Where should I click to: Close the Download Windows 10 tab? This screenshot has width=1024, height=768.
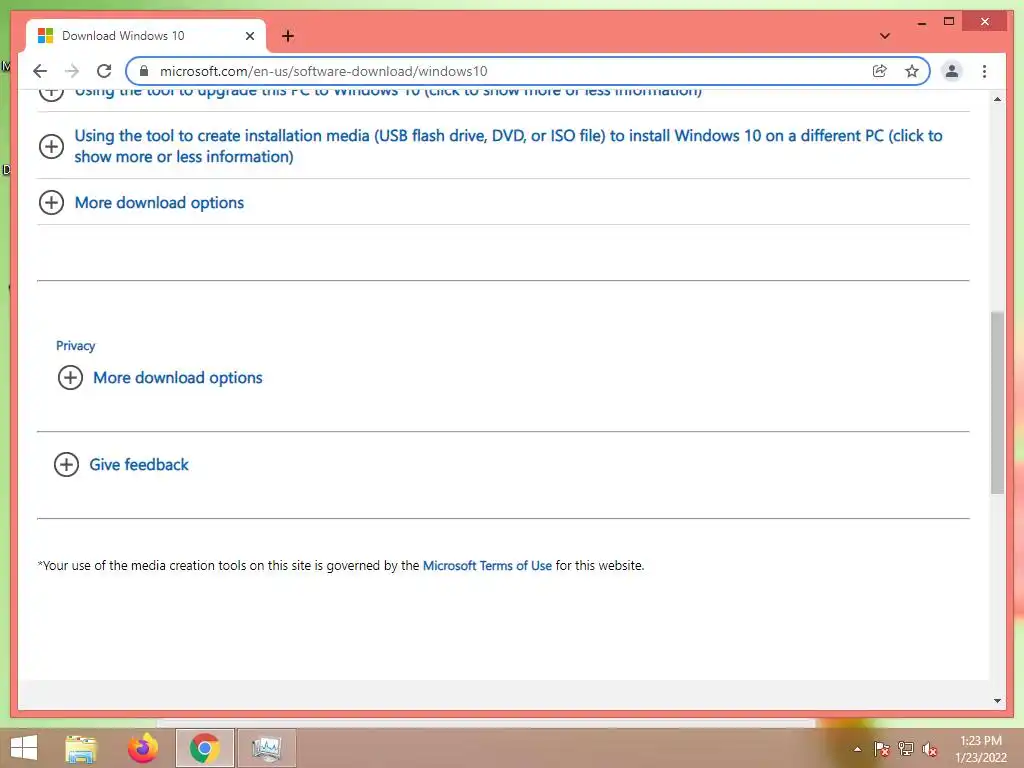(x=249, y=36)
